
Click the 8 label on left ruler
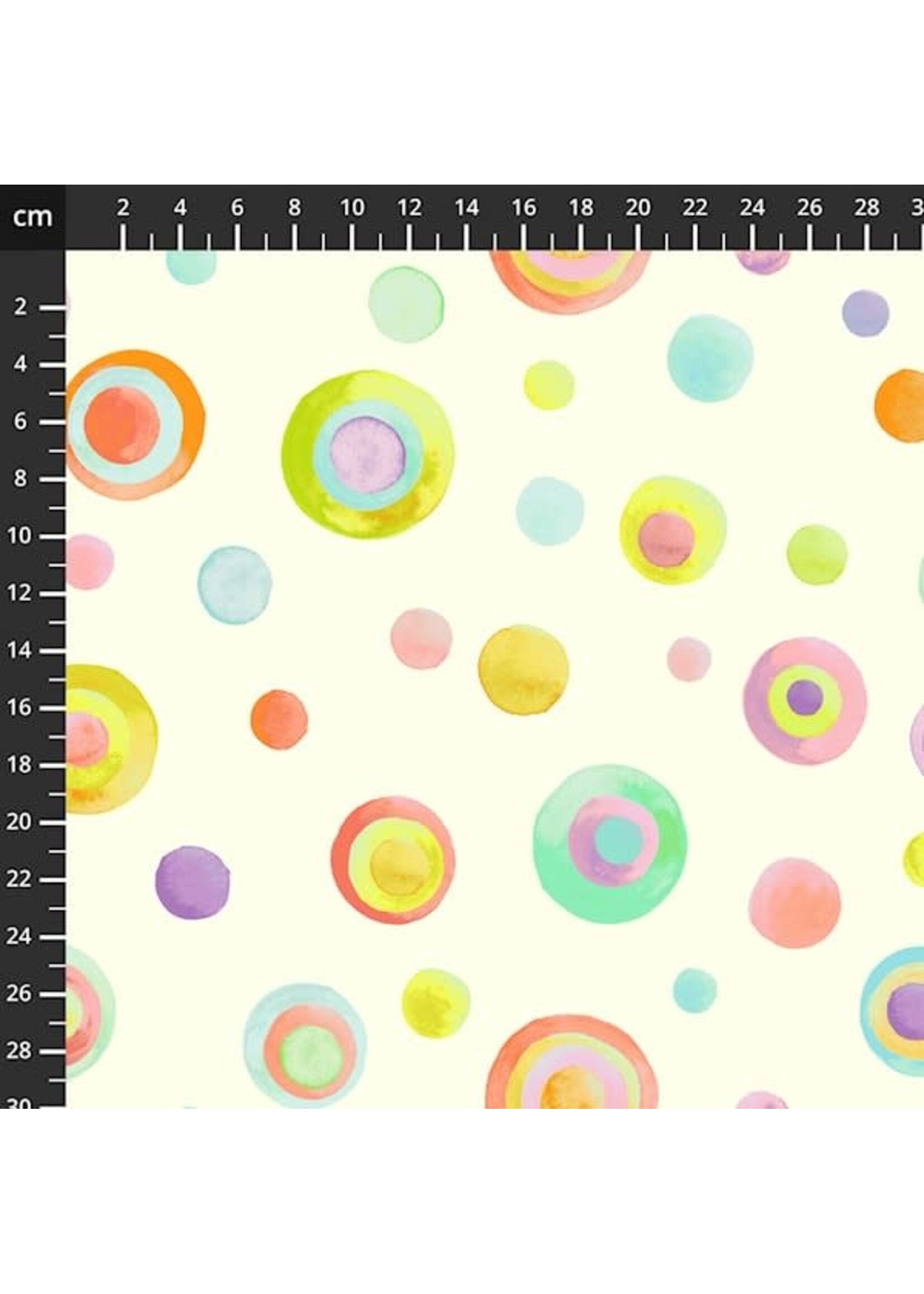click(x=21, y=478)
